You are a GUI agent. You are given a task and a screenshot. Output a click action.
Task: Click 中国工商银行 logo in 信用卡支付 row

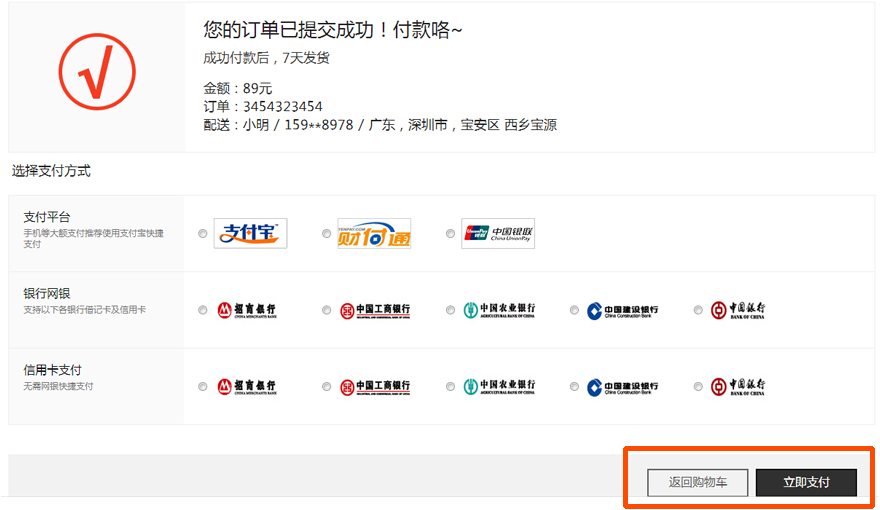coord(375,387)
